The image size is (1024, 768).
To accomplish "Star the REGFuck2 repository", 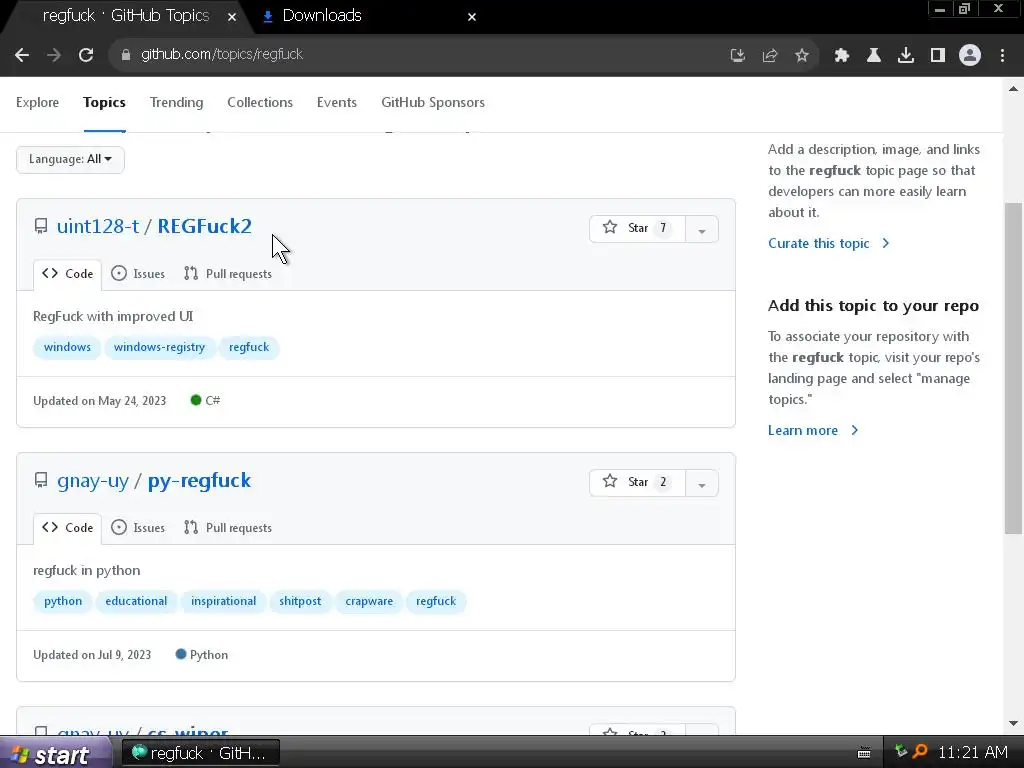I will (x=637, y=228).
